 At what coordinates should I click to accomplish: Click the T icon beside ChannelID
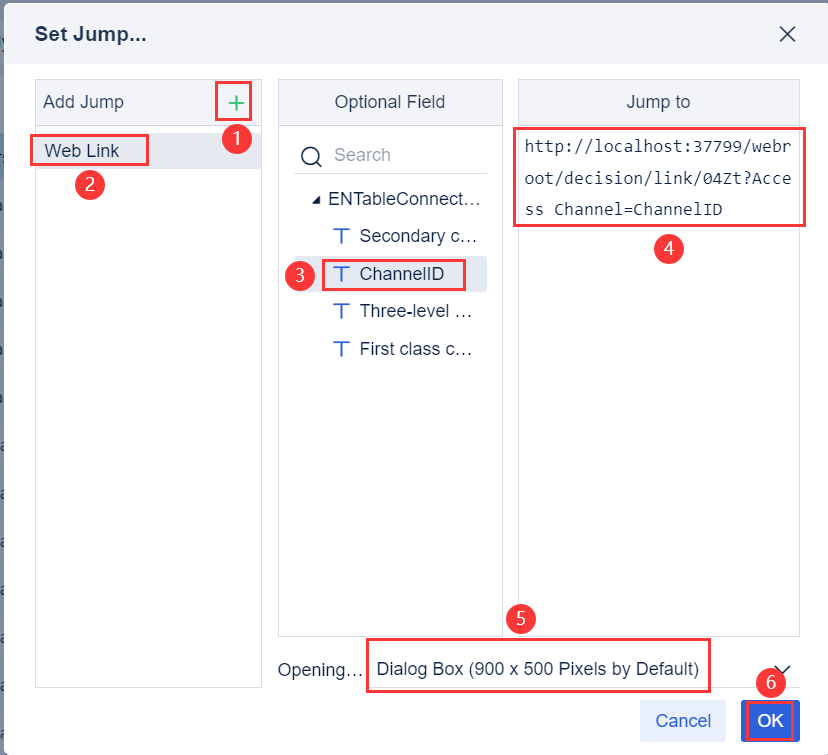click(x=341, y=273)
